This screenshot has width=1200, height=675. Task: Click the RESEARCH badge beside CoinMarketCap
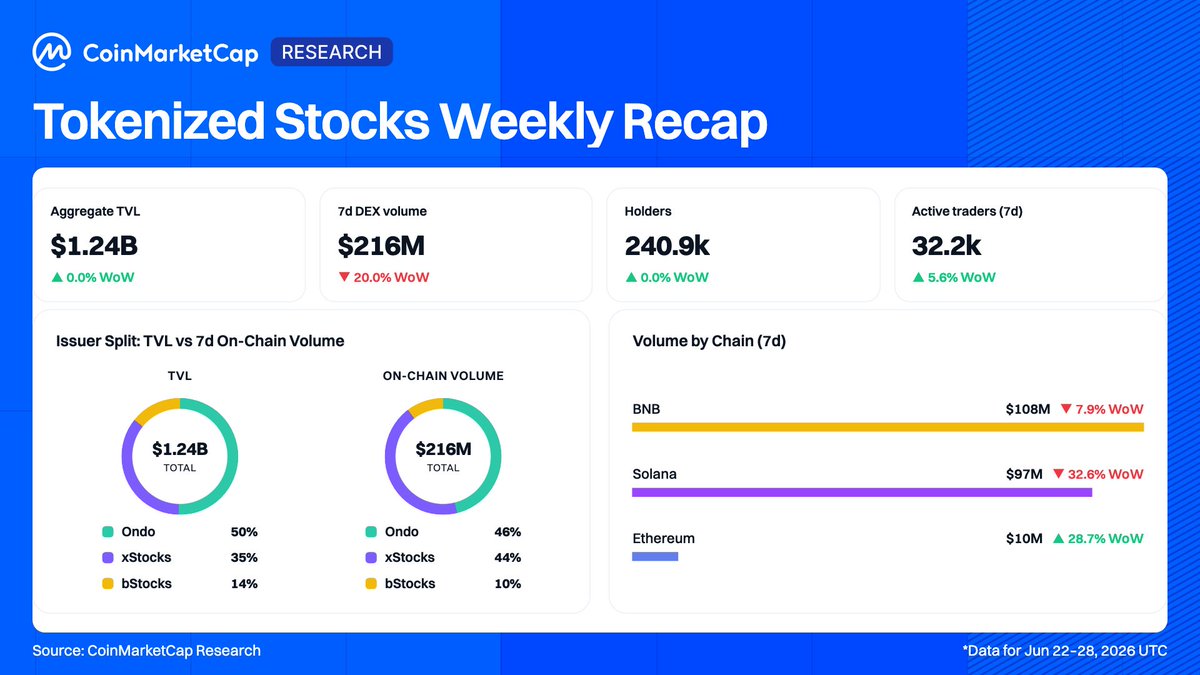click(x=332, y=52)
